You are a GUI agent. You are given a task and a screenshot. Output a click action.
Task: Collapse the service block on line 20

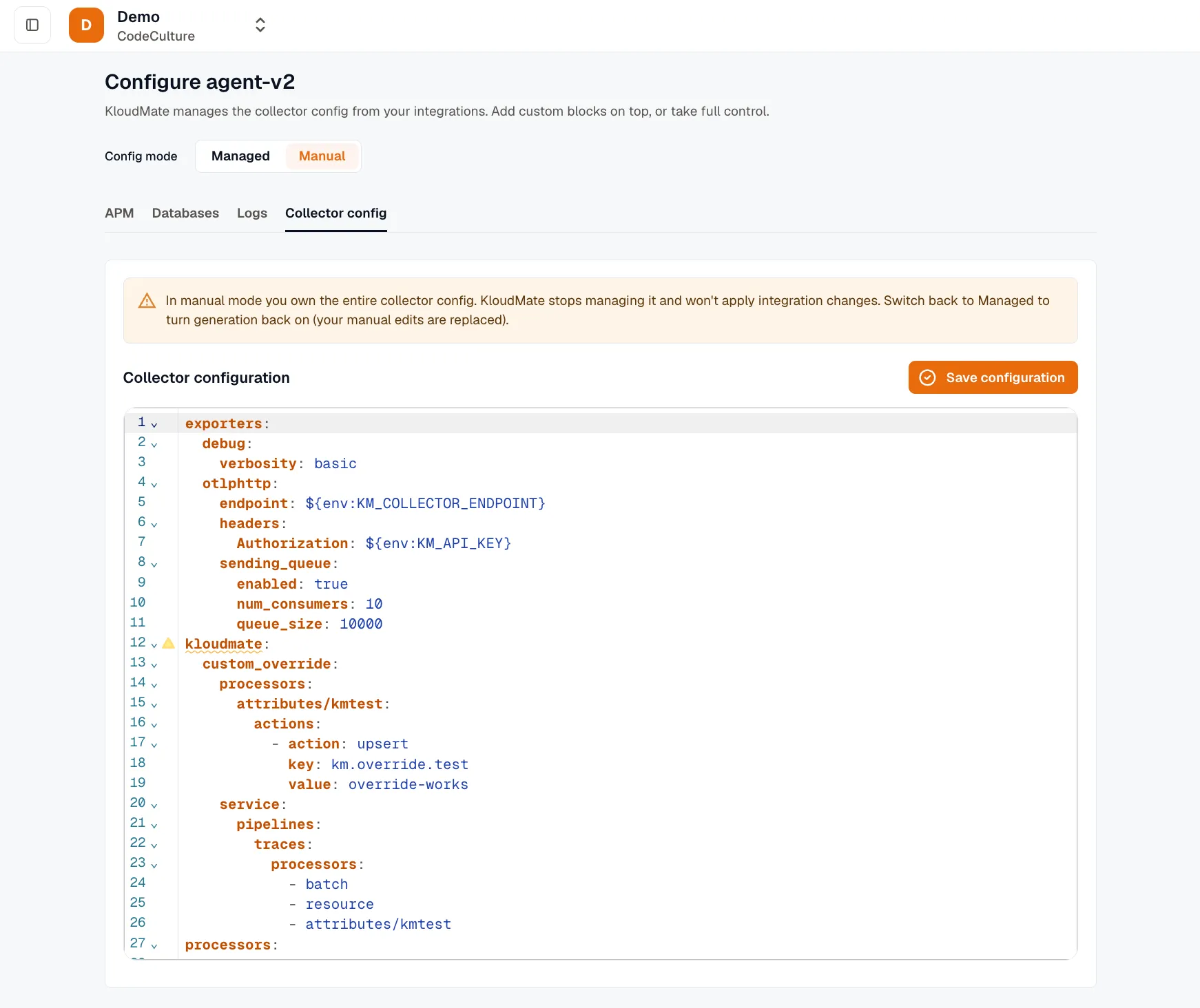[x=154, y=806]
